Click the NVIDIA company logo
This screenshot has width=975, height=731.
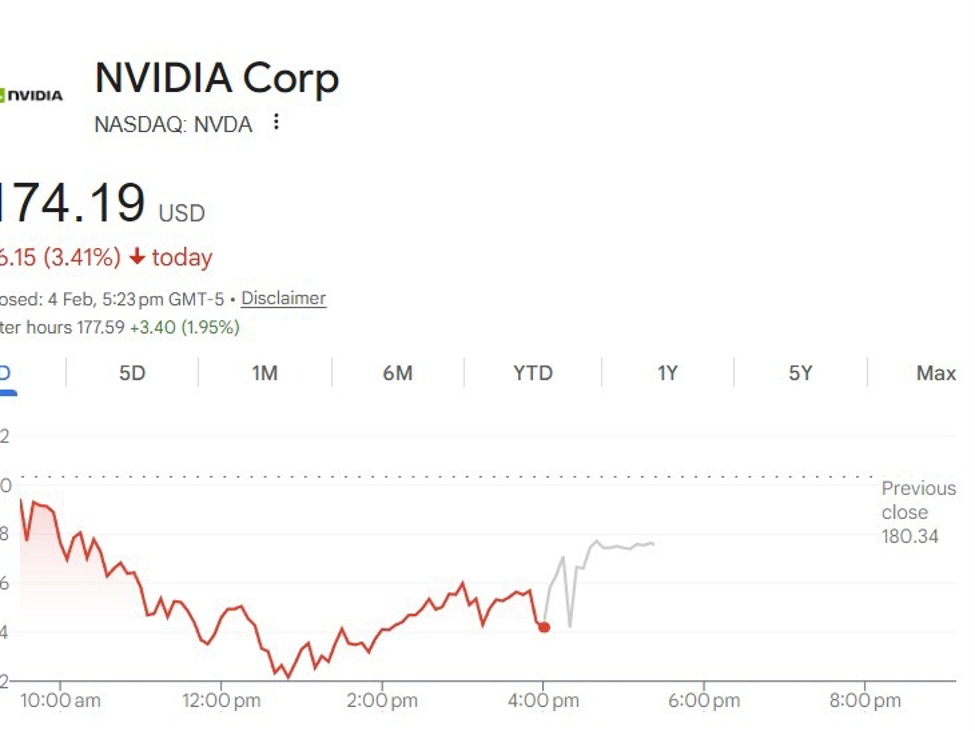pos(32,94)
